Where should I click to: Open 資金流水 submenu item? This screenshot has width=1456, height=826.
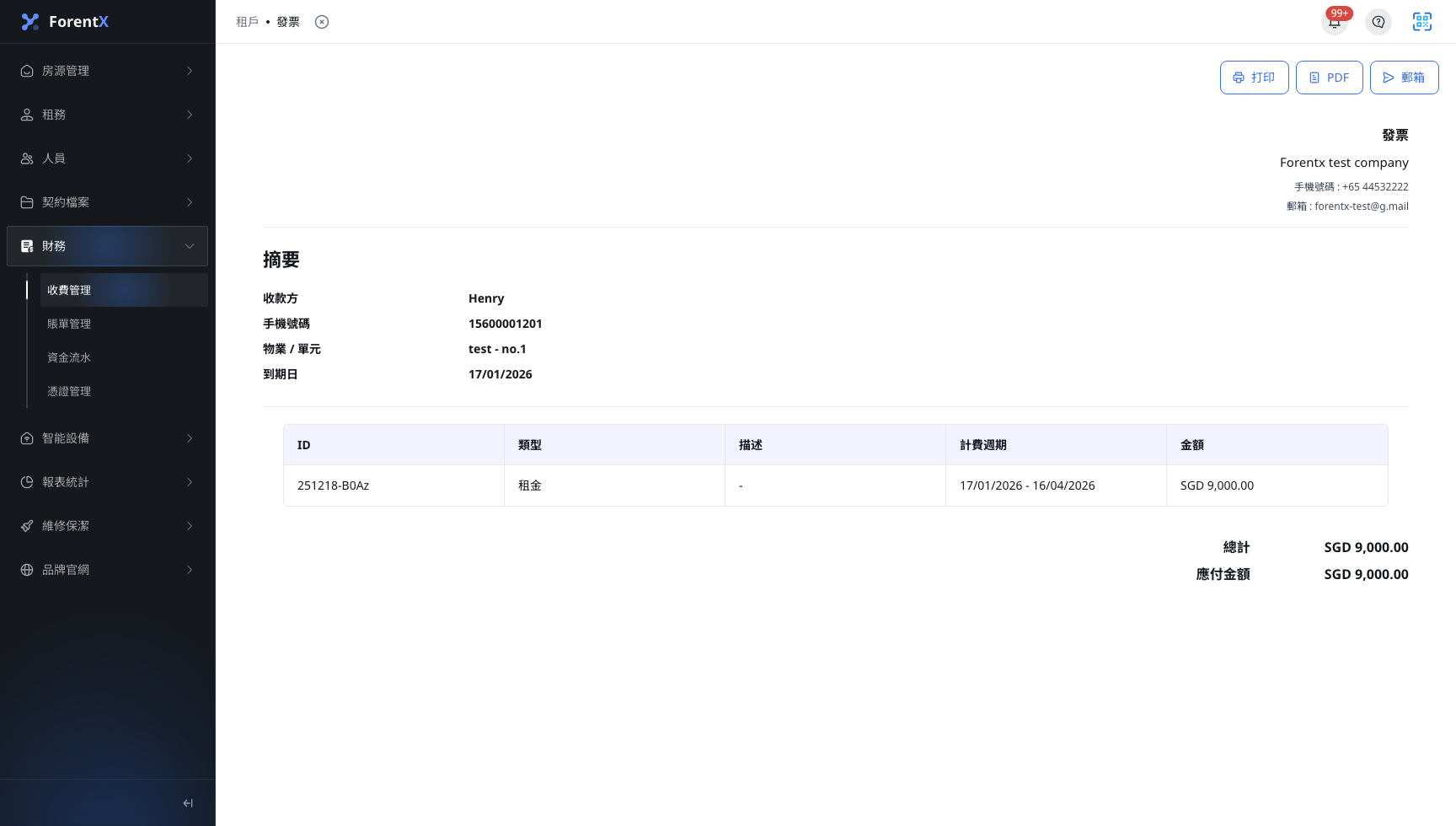pos(124,357)
